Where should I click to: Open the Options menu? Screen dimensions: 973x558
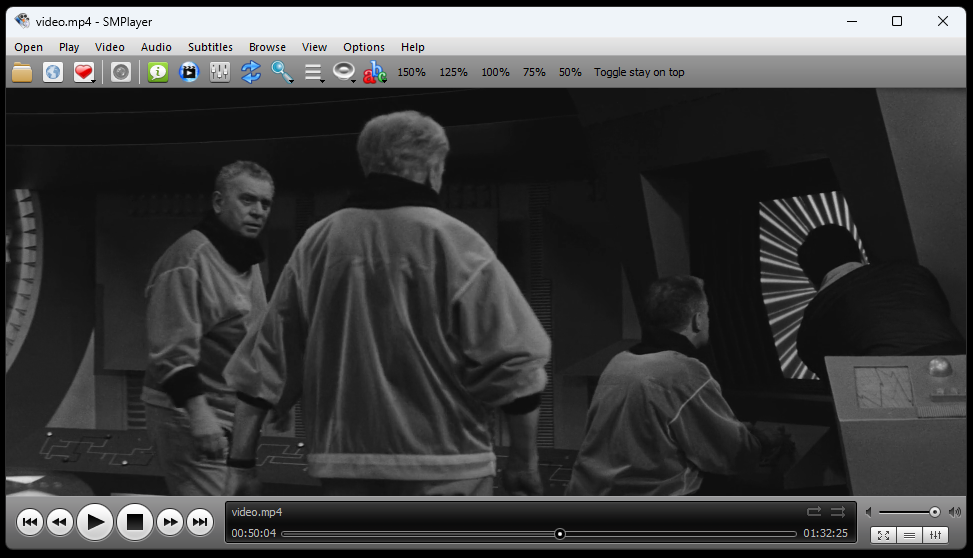pyautogui.click(x=364, y=47)
